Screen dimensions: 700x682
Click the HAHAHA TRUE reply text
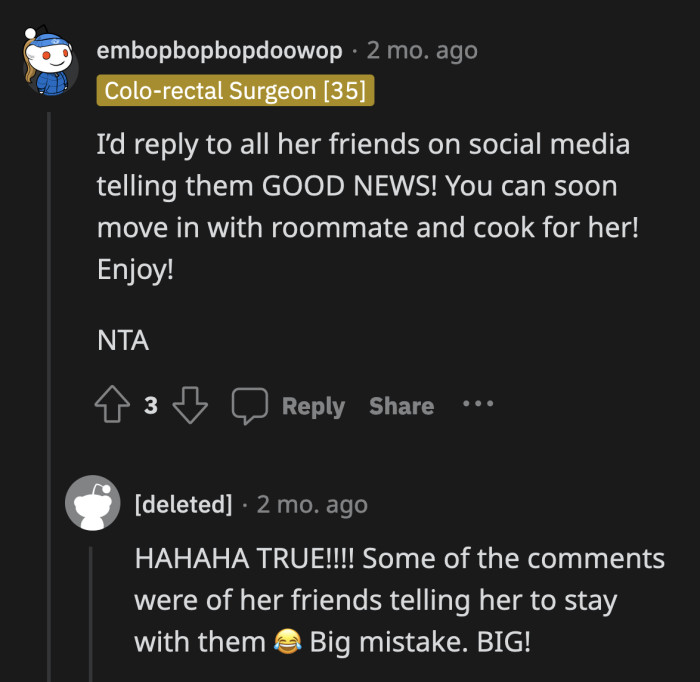[x=399, y=600]
